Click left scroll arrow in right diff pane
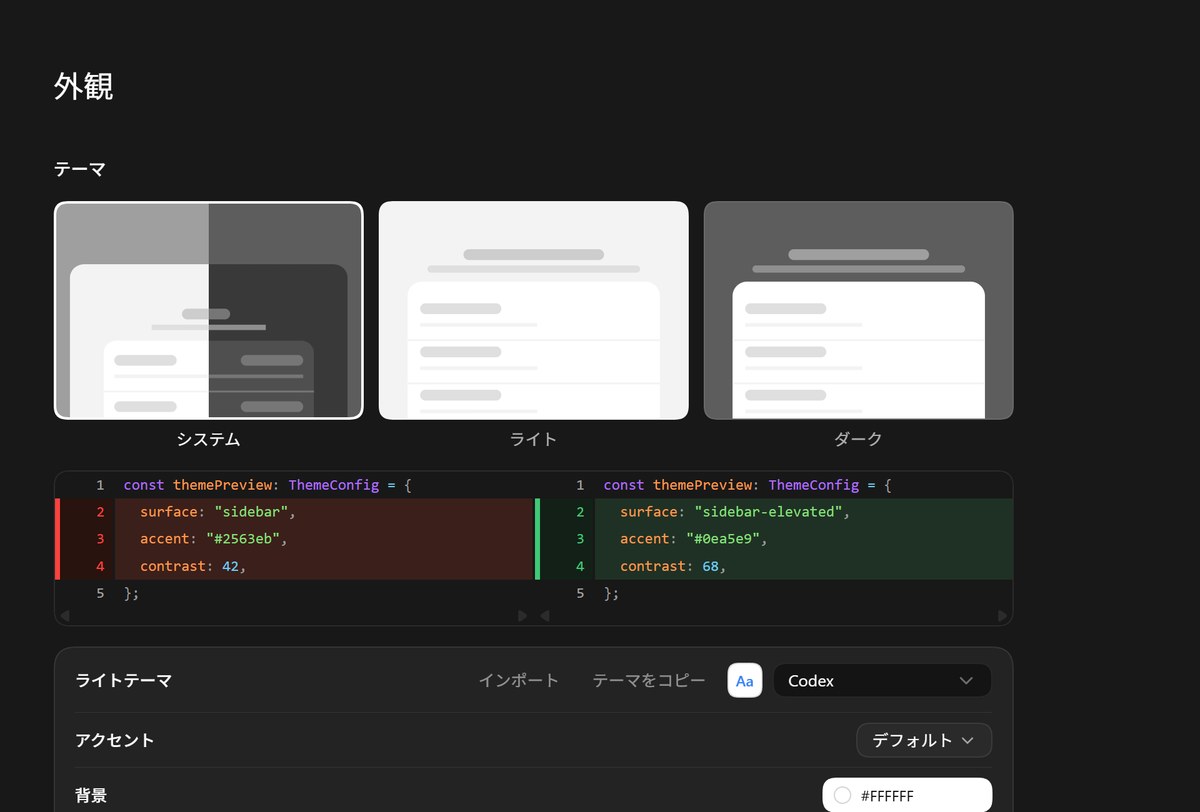This screenshot has height=812, width=1200. (x=545, y=616)
